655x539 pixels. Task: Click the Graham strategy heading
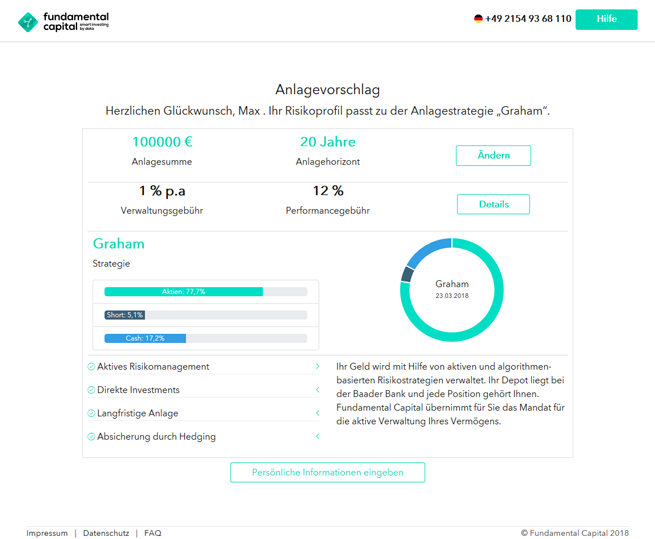point(119,244)
